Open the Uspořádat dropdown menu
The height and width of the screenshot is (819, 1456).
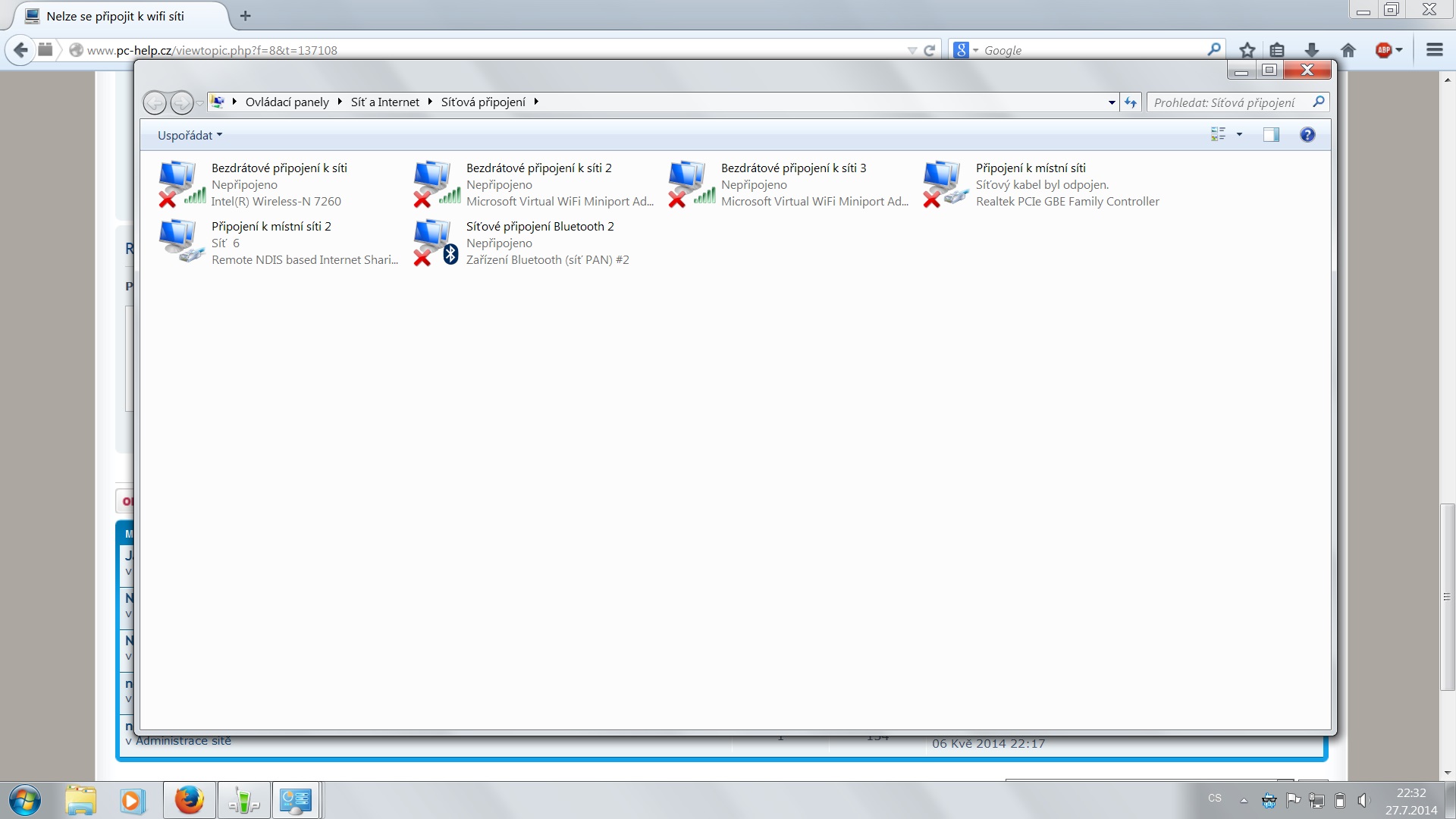190,135
